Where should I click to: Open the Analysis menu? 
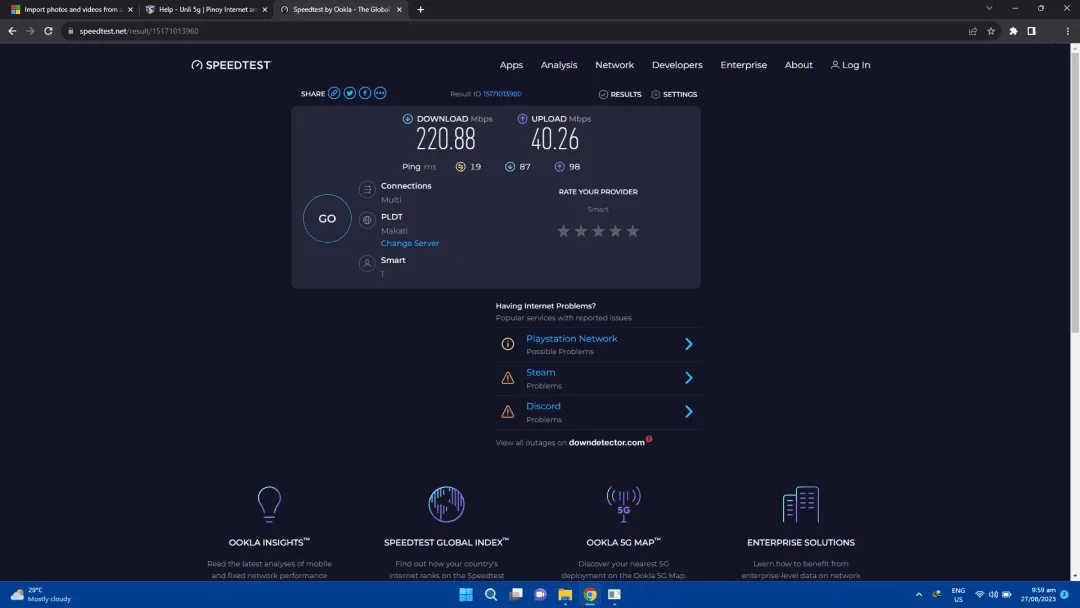pos(559,65)
